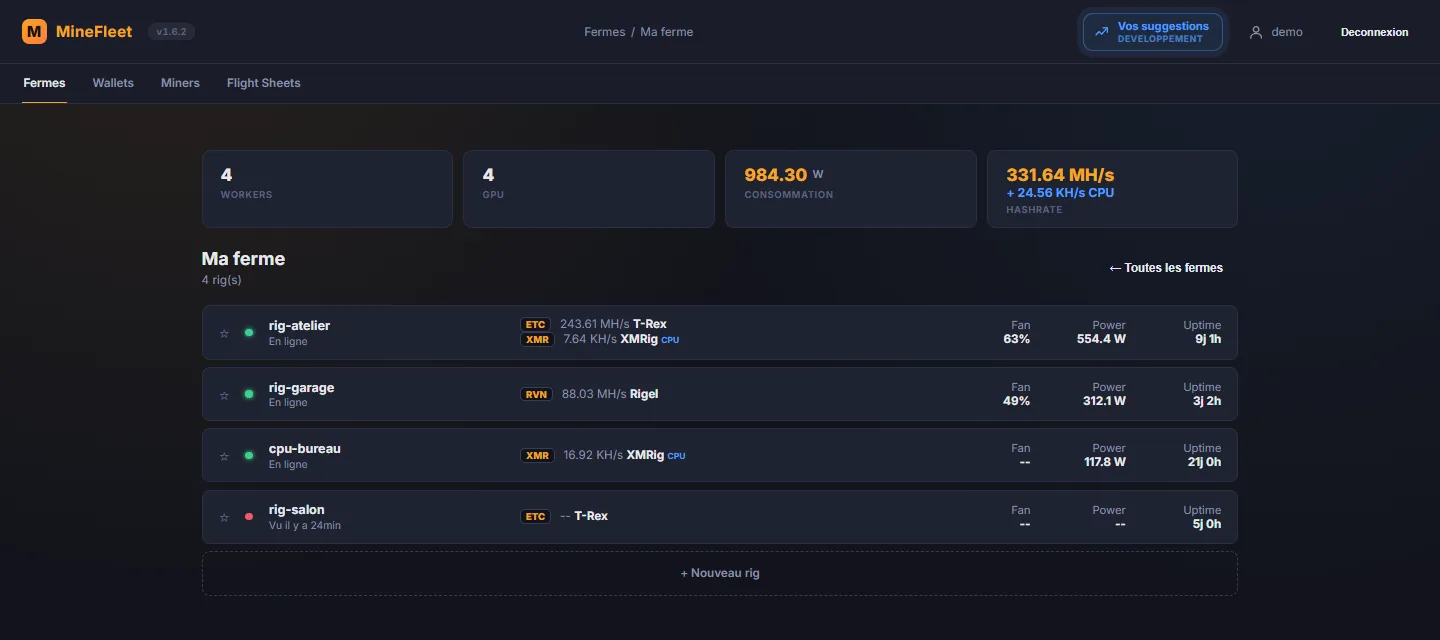Click the 984.30 W consommation value
The image size is (1440, 640).
click(784, 175)
